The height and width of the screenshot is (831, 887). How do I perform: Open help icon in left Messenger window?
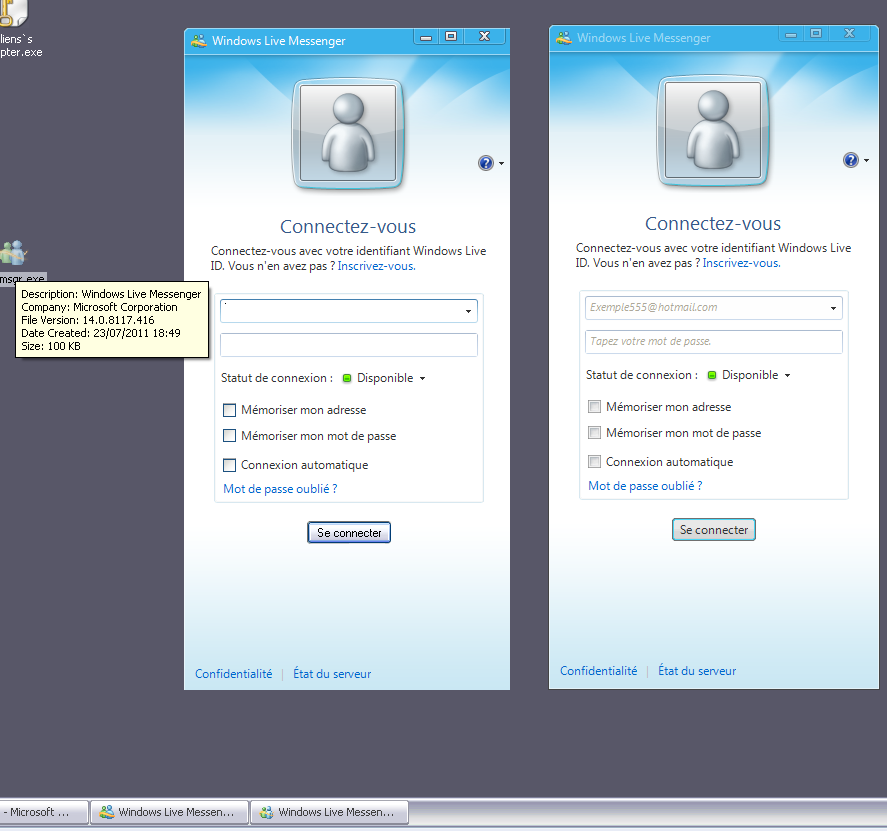(485, 163)
